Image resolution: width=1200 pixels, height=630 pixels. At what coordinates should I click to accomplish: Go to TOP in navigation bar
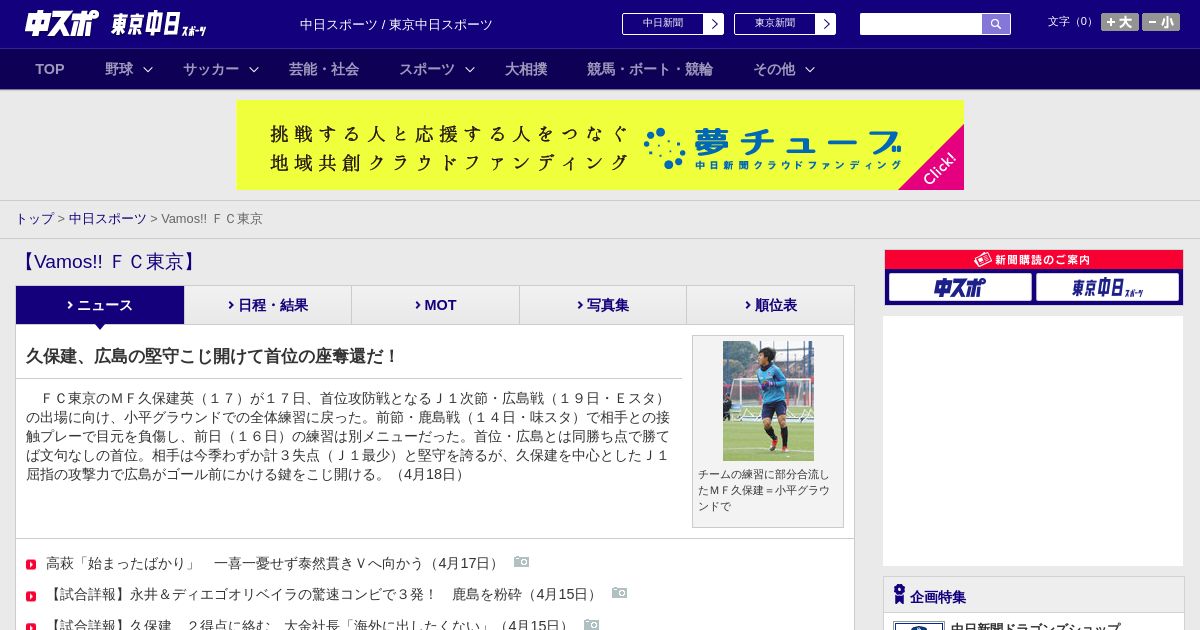[50, 69]
